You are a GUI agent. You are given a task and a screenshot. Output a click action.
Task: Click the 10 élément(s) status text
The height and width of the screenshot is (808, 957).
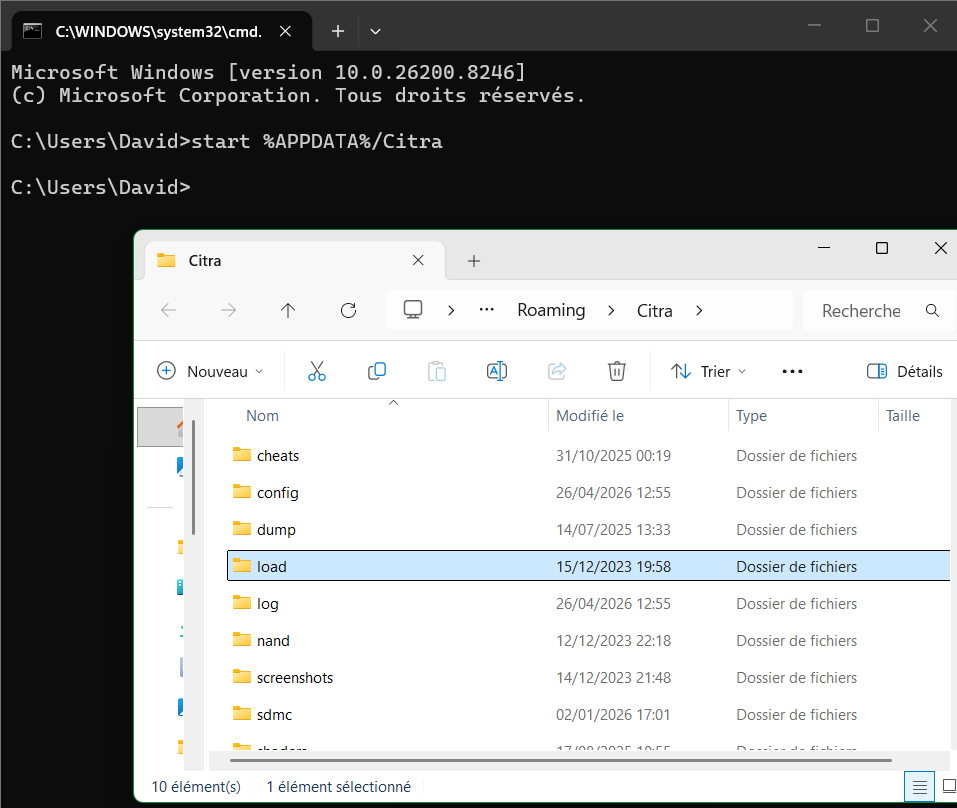pos(196,787)
